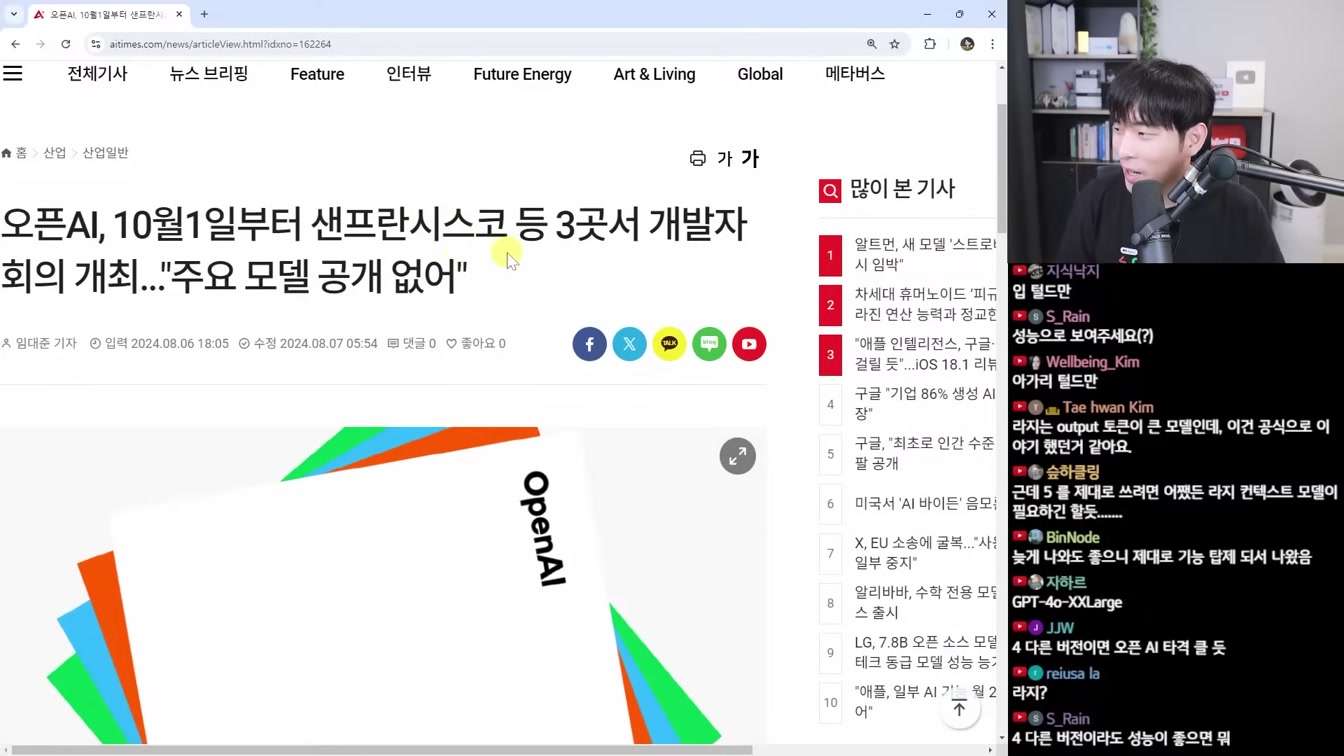Image resolution: width=1344 pixels, height=756 pixels.
Task: Click the zoom magnifier icon in address bar
Action: (x=872, y=44)
